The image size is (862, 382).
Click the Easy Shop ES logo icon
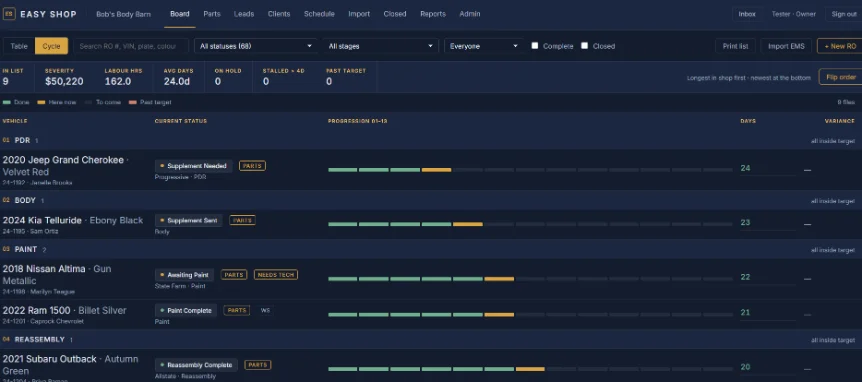tap(9, 14)
